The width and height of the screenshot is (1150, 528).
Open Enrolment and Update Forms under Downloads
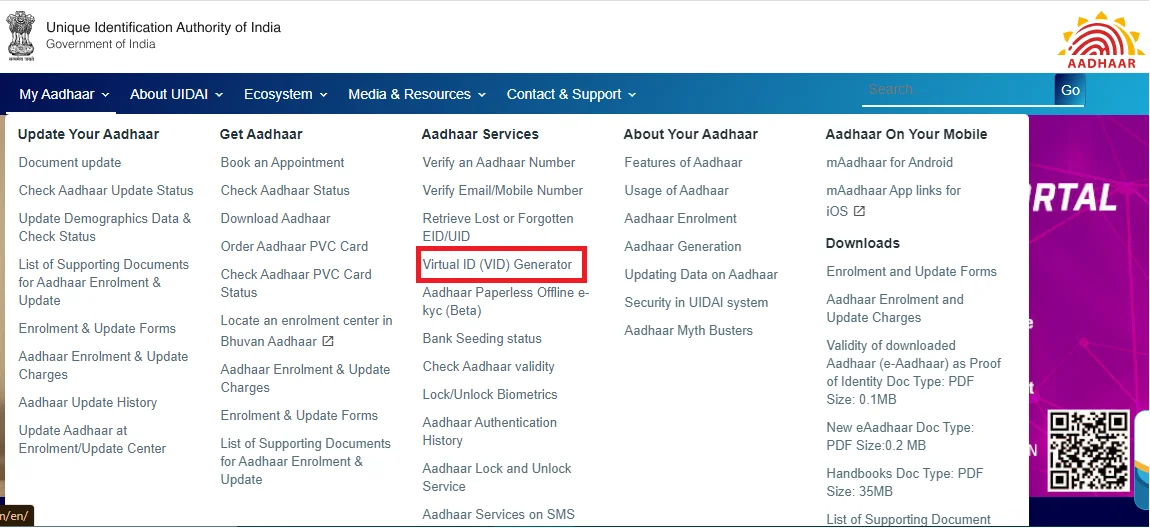[x=912, y=271]
